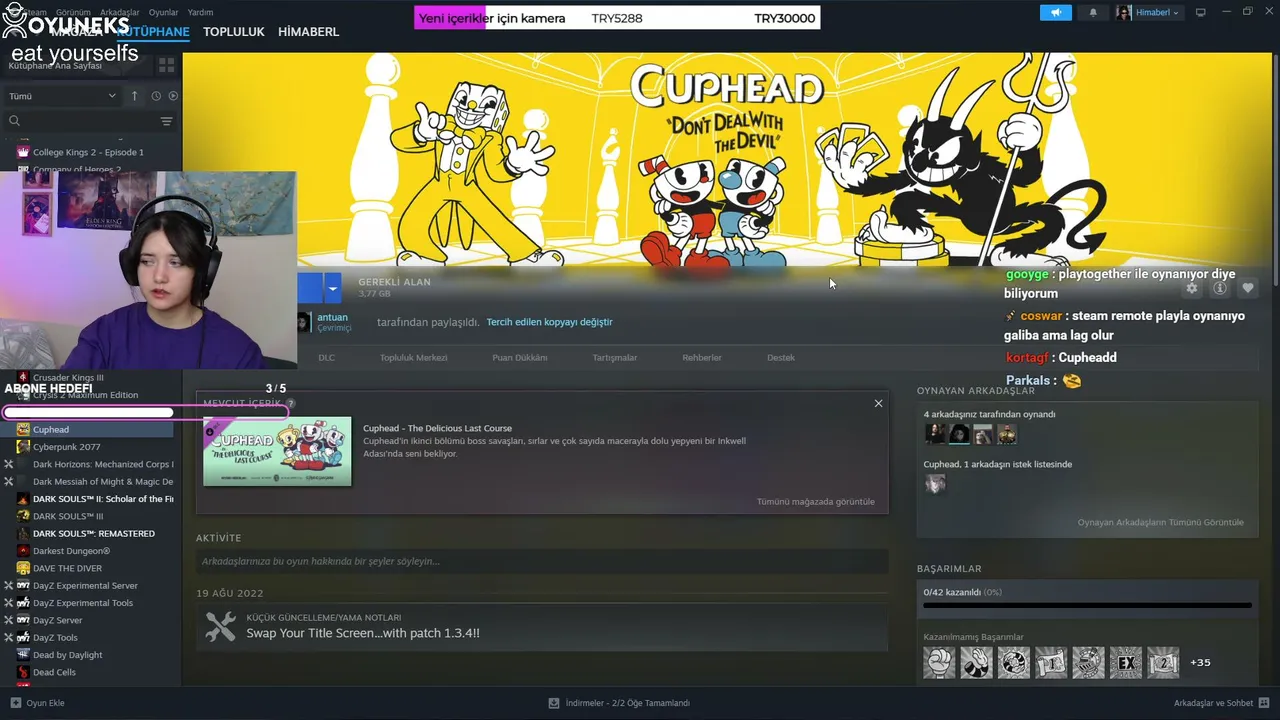Open the Yardım menu
This screenshot has height=720, width=1280.
(x=200, y=12)
